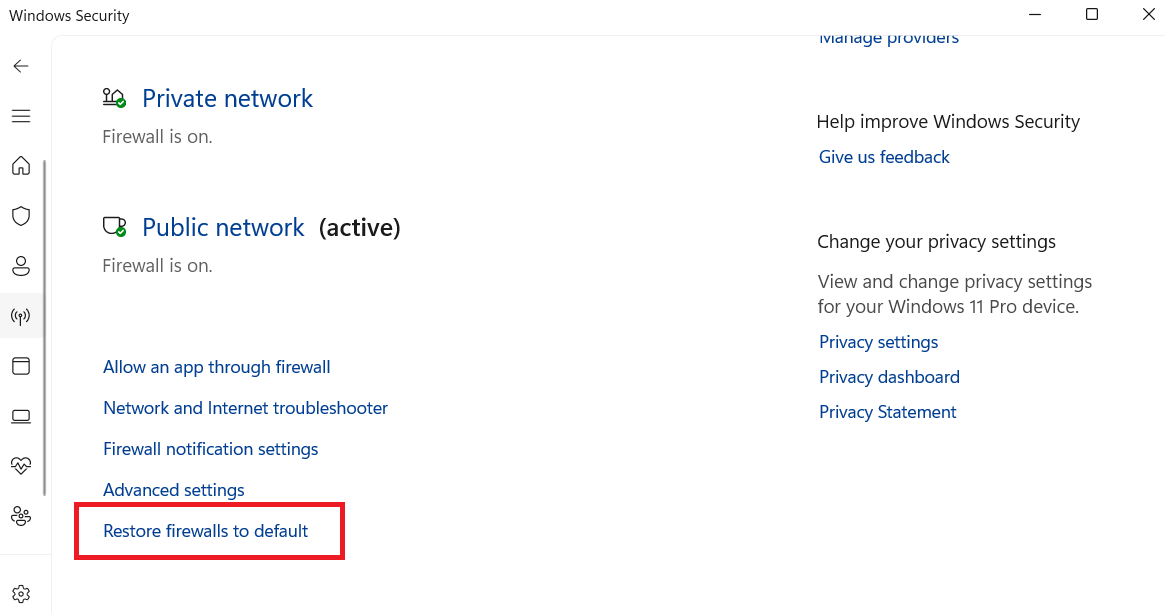
Task: Go back using the back arrow
Action: tap(21, 66)
